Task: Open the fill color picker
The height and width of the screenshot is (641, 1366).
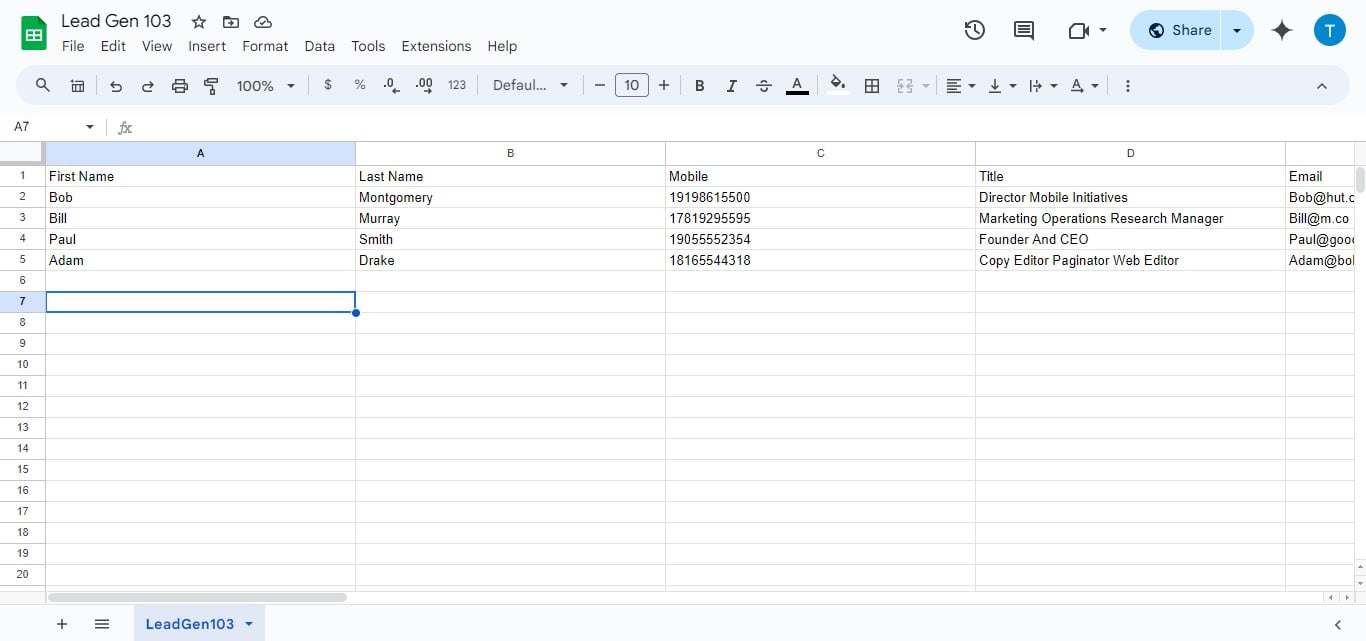Action: pyautogui.click(x=838, y=86)
